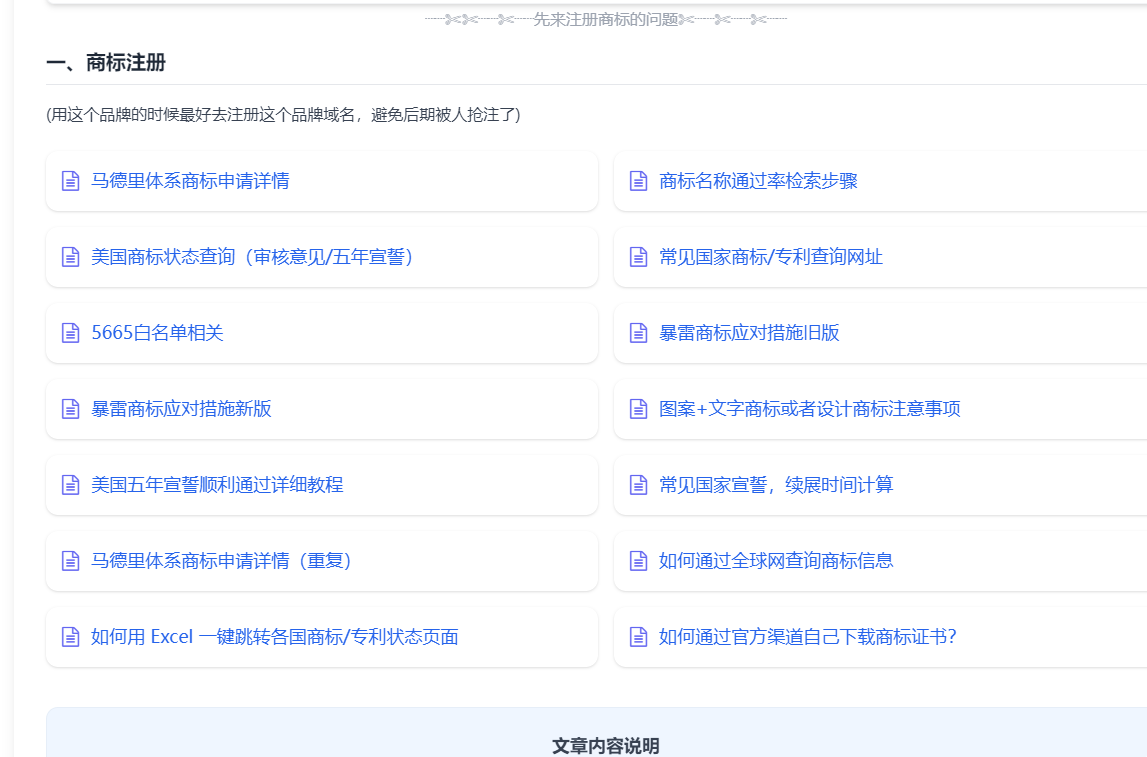Click the file icon for 暴雷商标应对措施新版
The image size is (1147, 757).
pyautogui.click(x=70, y=409)
